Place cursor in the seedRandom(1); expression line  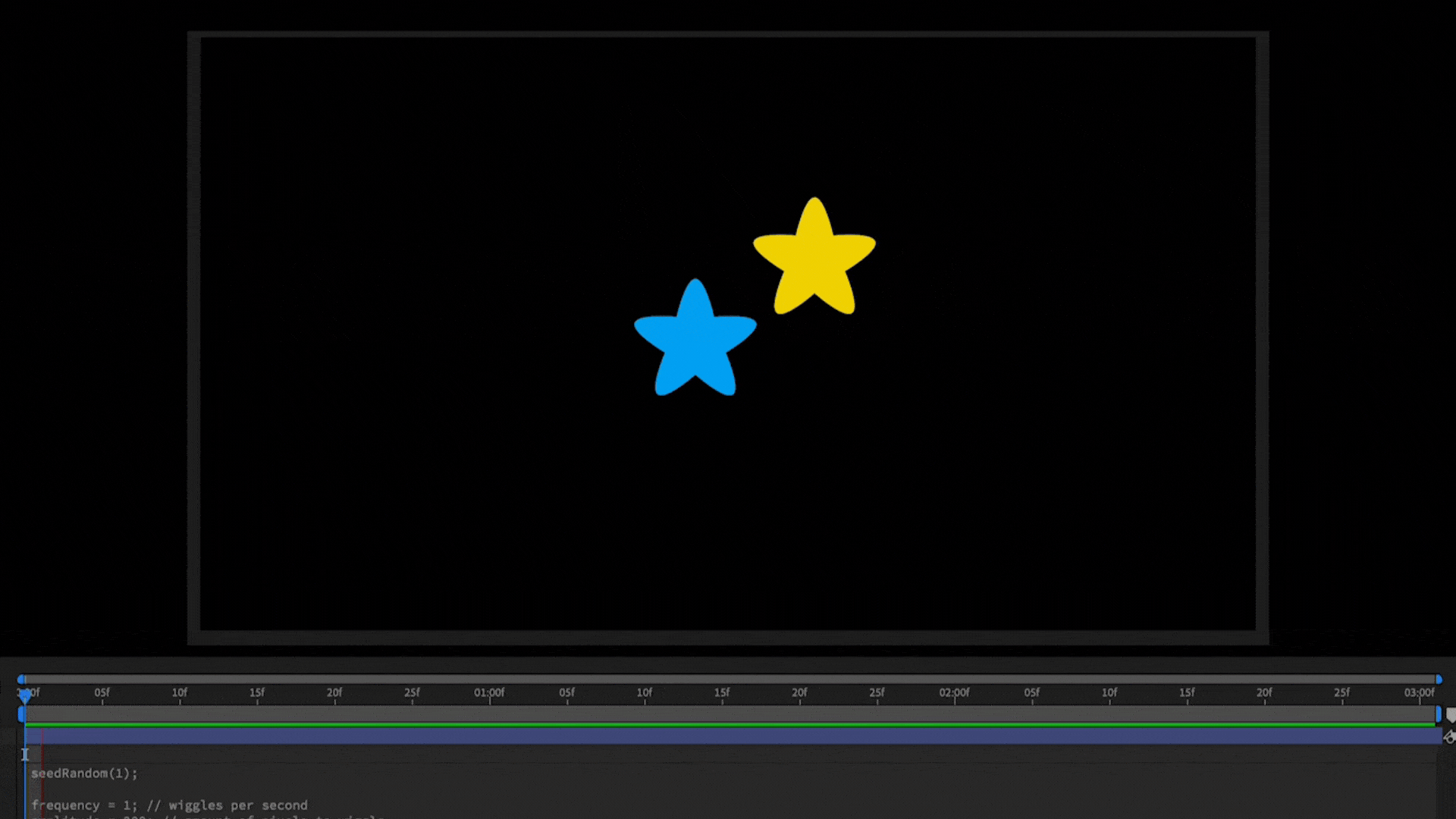click(x=84, y=773)
